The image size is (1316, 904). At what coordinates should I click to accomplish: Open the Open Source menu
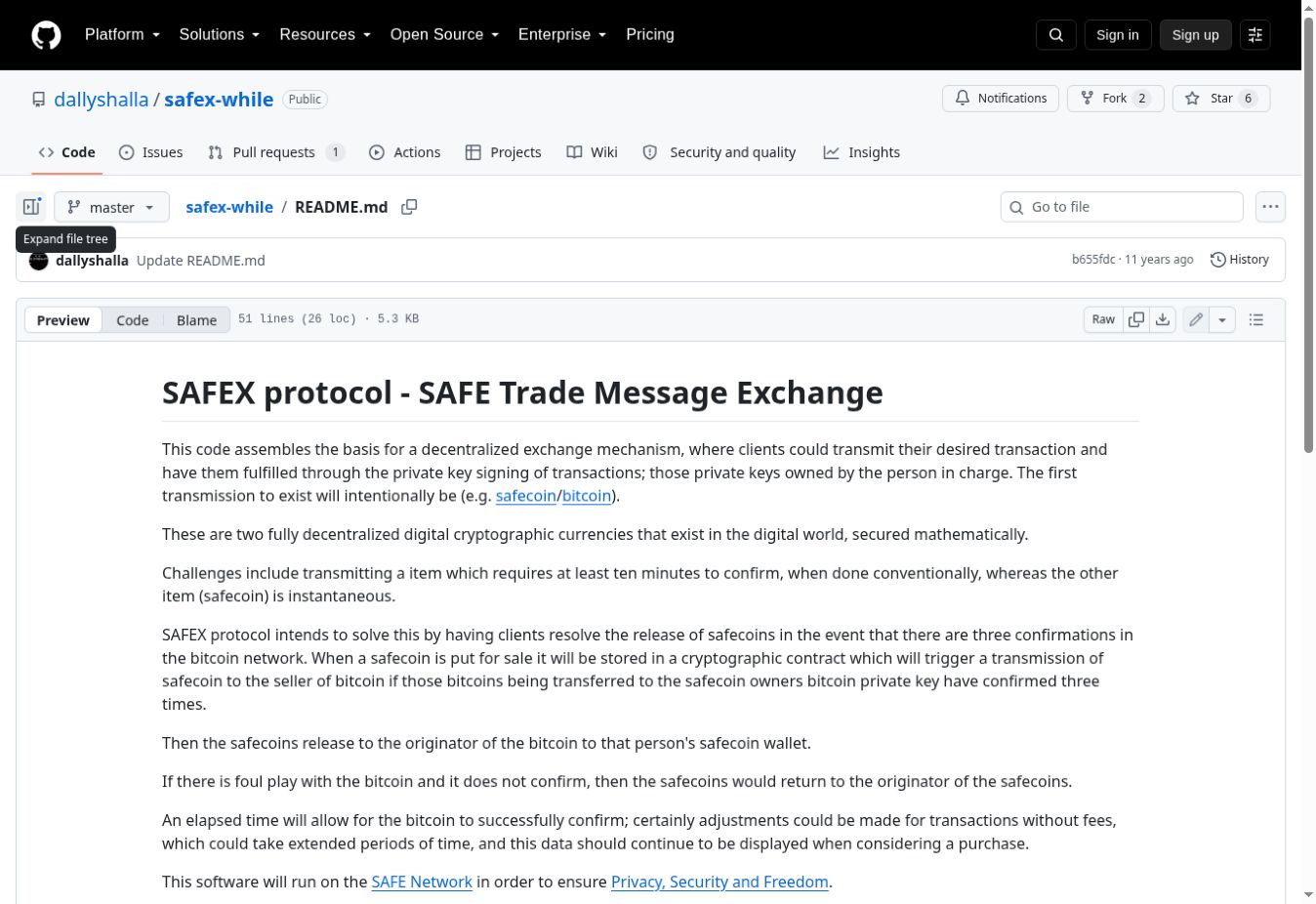444,34
